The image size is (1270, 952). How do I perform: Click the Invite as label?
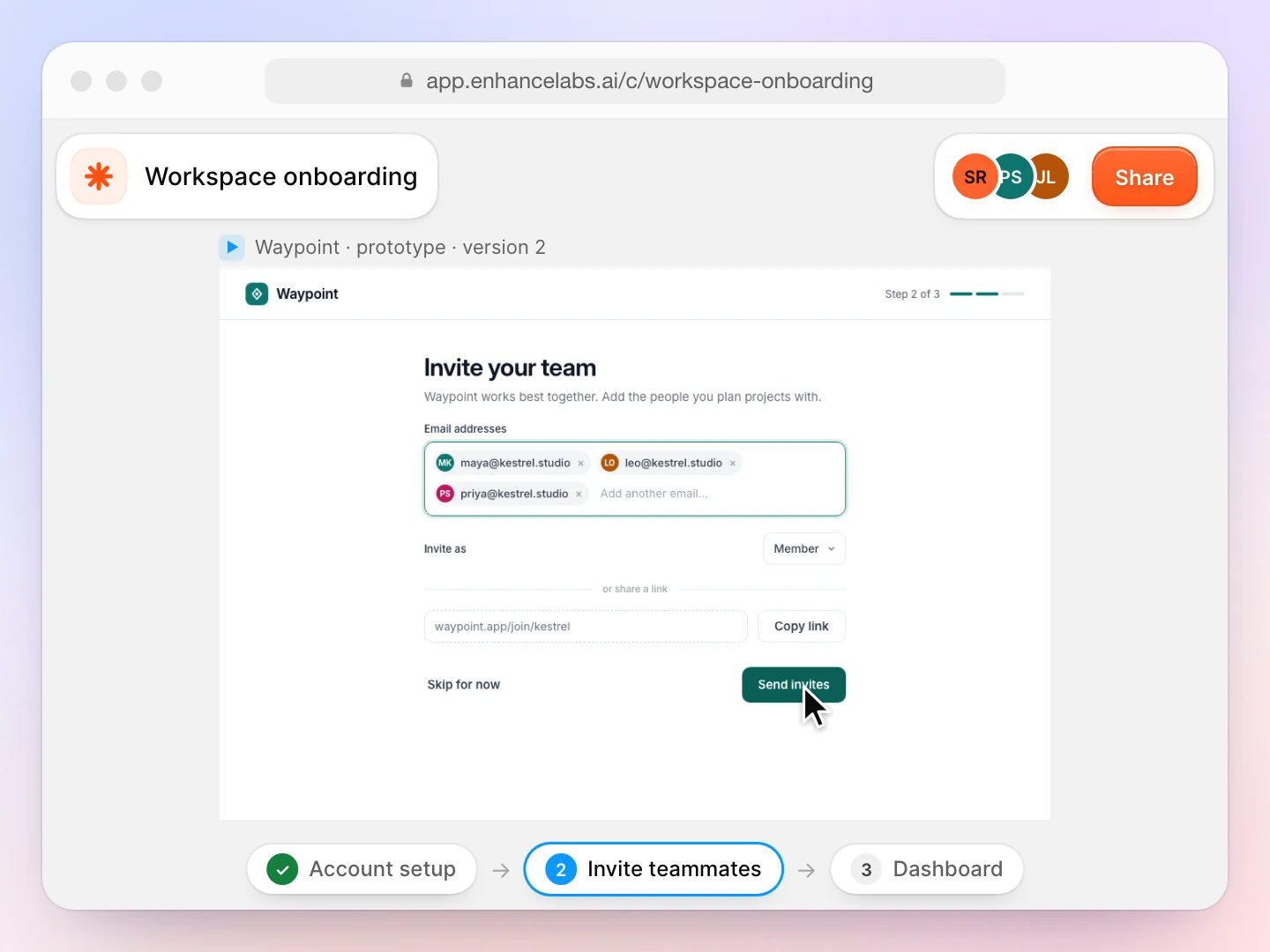(x=445, y=548)
